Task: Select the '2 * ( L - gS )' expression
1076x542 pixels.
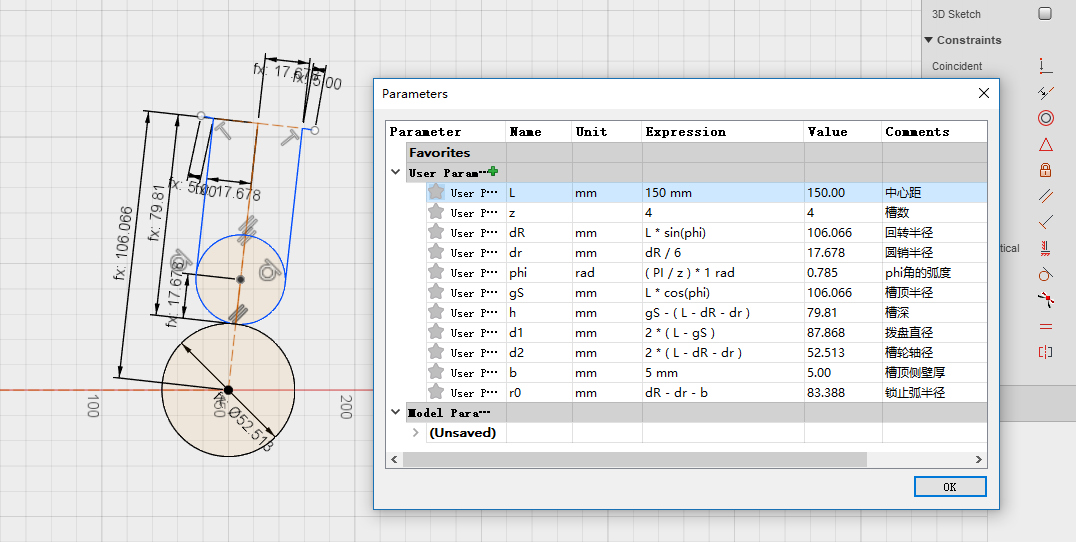Action: point(723,333)
